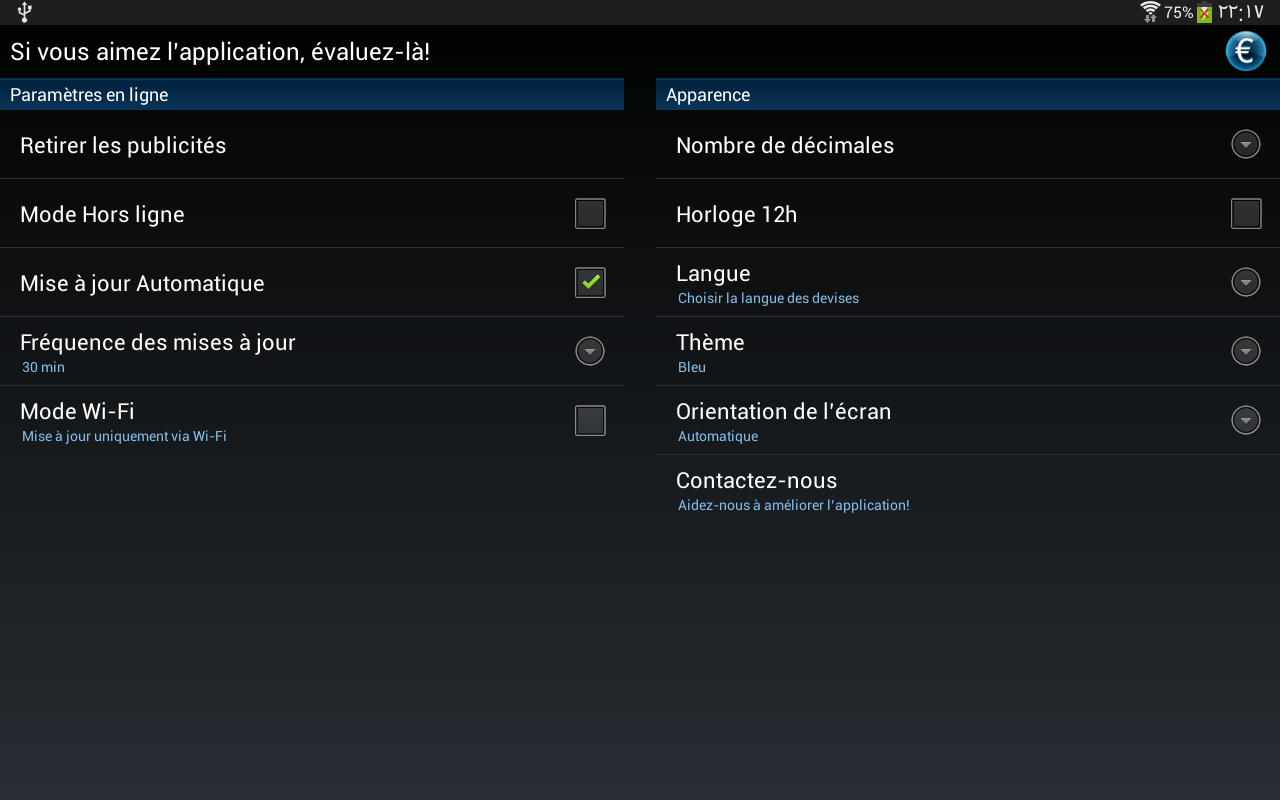Select the Retirer les publicités item

click(123, 145)
